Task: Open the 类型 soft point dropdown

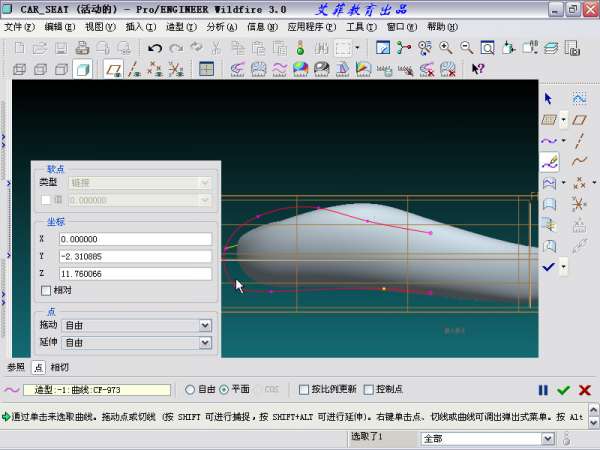Action: (x=205, y=183)
